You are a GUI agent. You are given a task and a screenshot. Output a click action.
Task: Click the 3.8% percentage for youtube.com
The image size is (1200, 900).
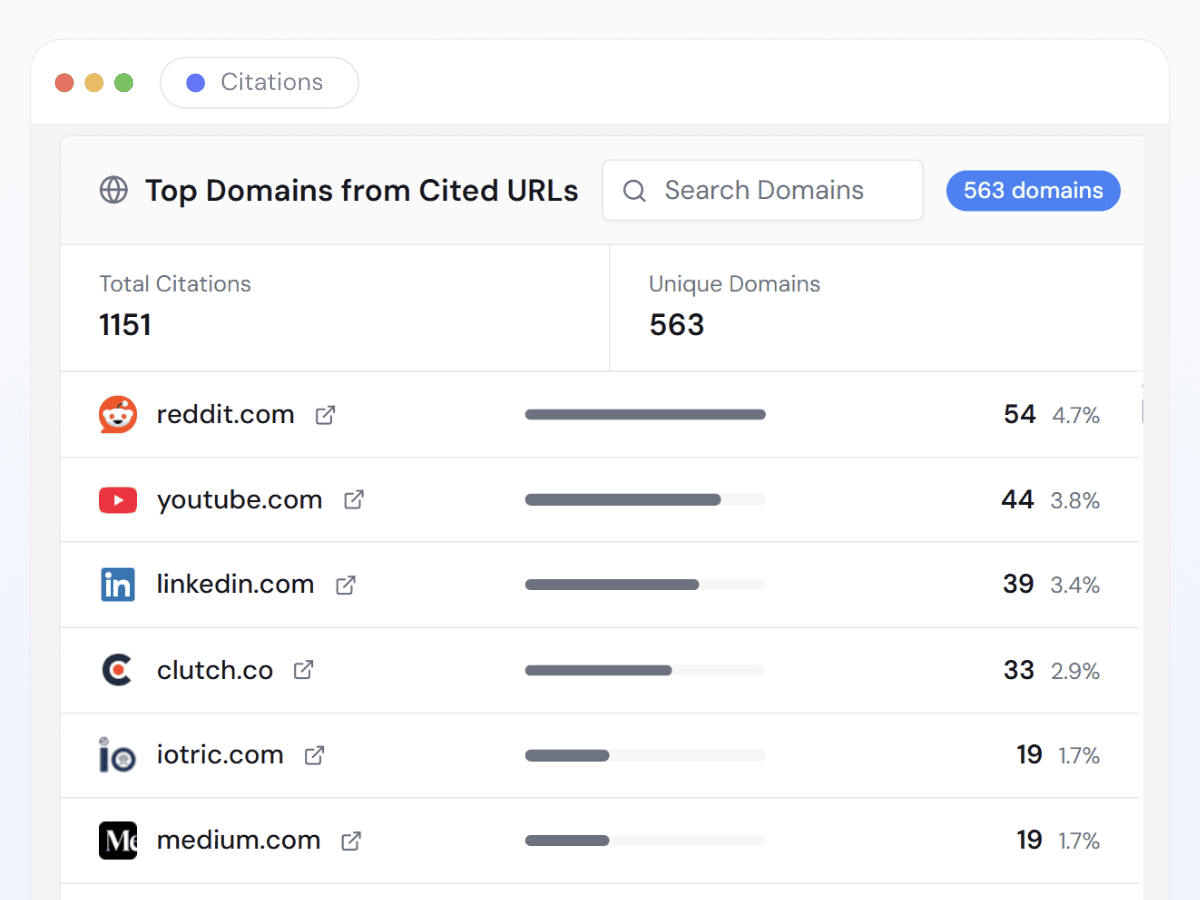[x=1075, y=501]
